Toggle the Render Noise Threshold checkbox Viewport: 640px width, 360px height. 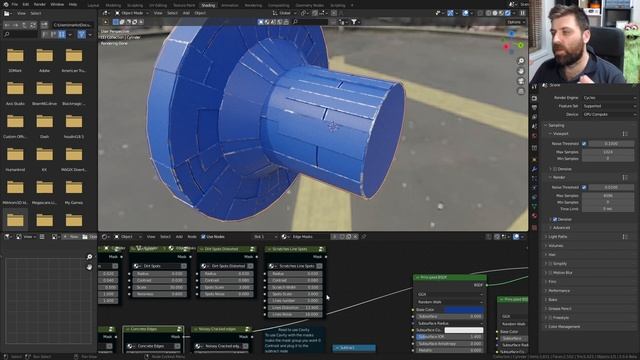tap(584, 187)
